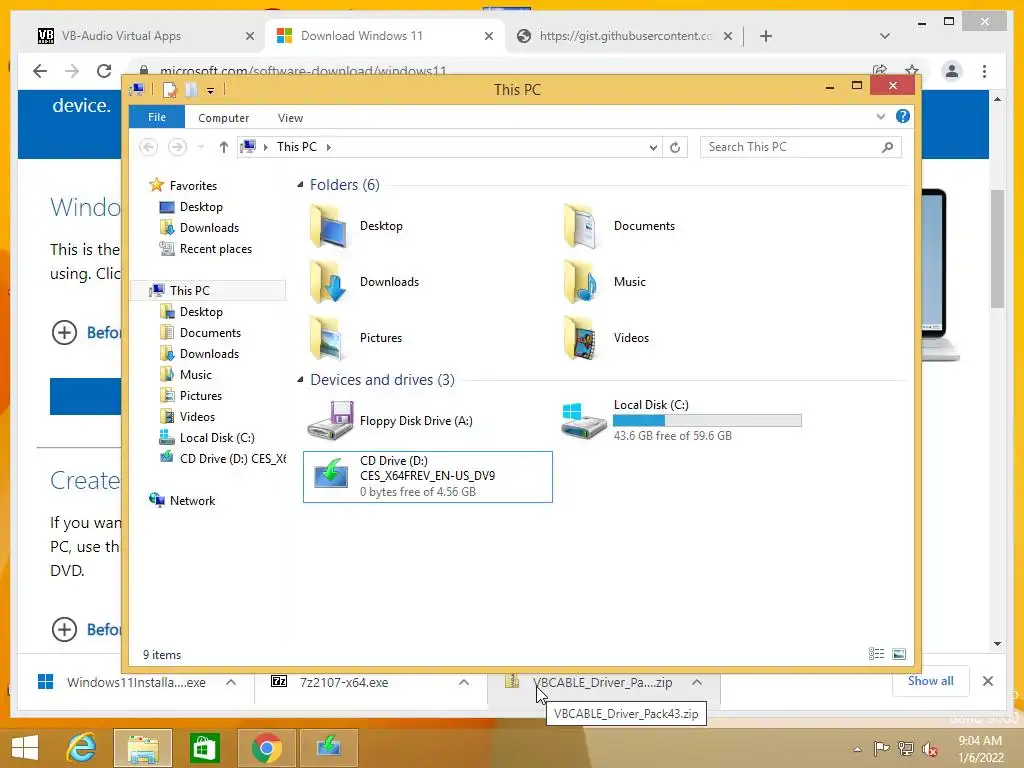Switch to details view in status bar
The width and height of the screenshot is (1024, 768).
point(876,654)
